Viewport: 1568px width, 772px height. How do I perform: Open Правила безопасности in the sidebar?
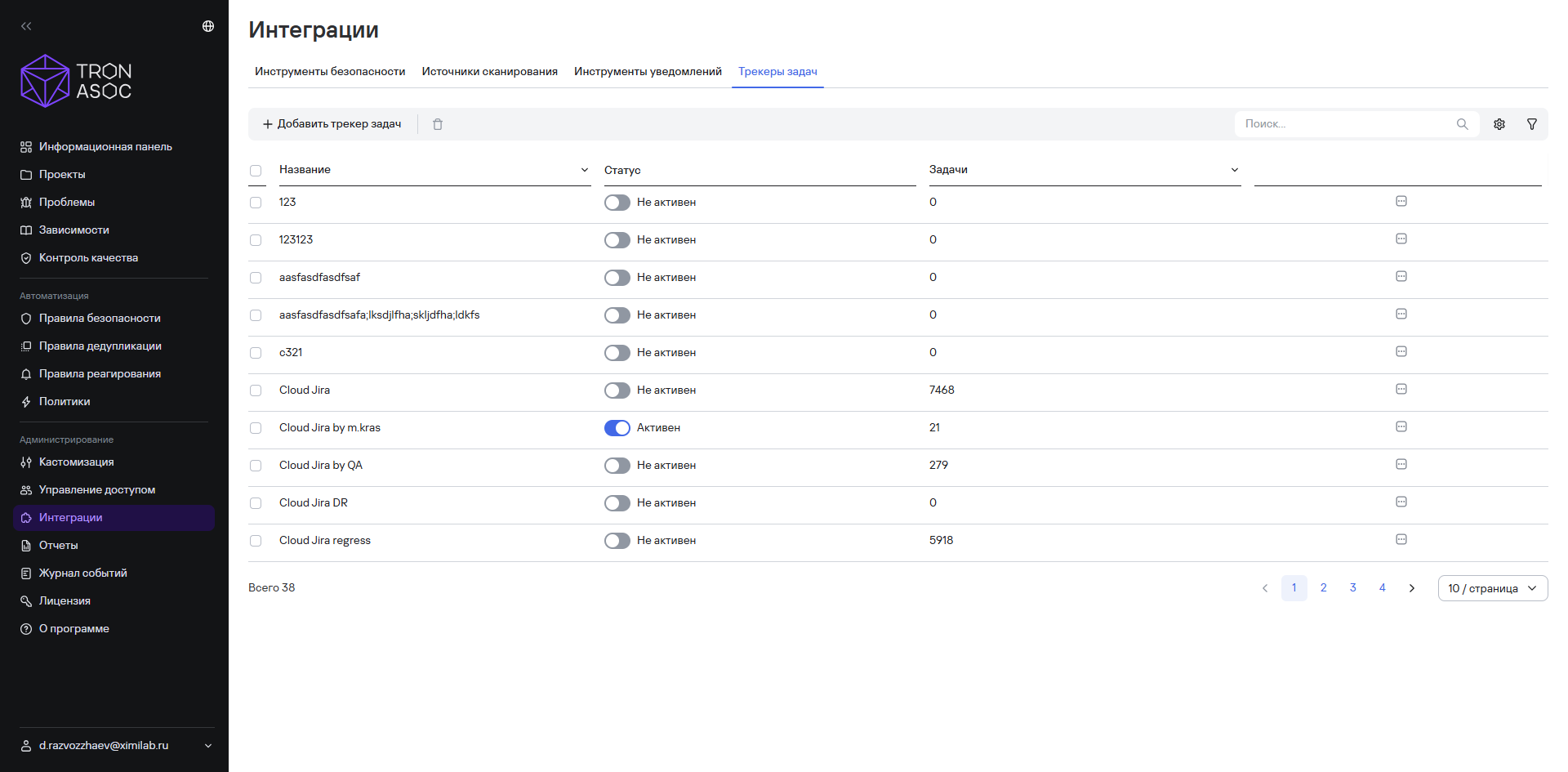point(114,319)
